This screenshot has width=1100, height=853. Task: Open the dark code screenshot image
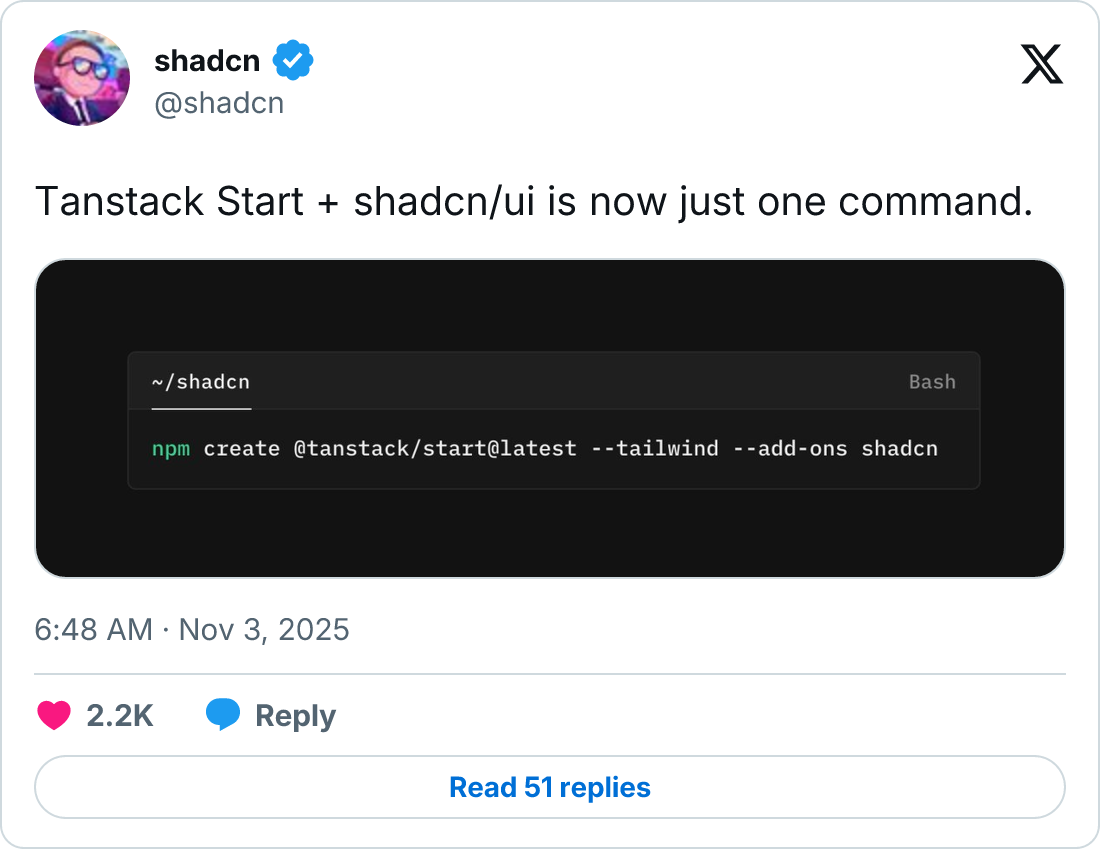click(550, 530)
